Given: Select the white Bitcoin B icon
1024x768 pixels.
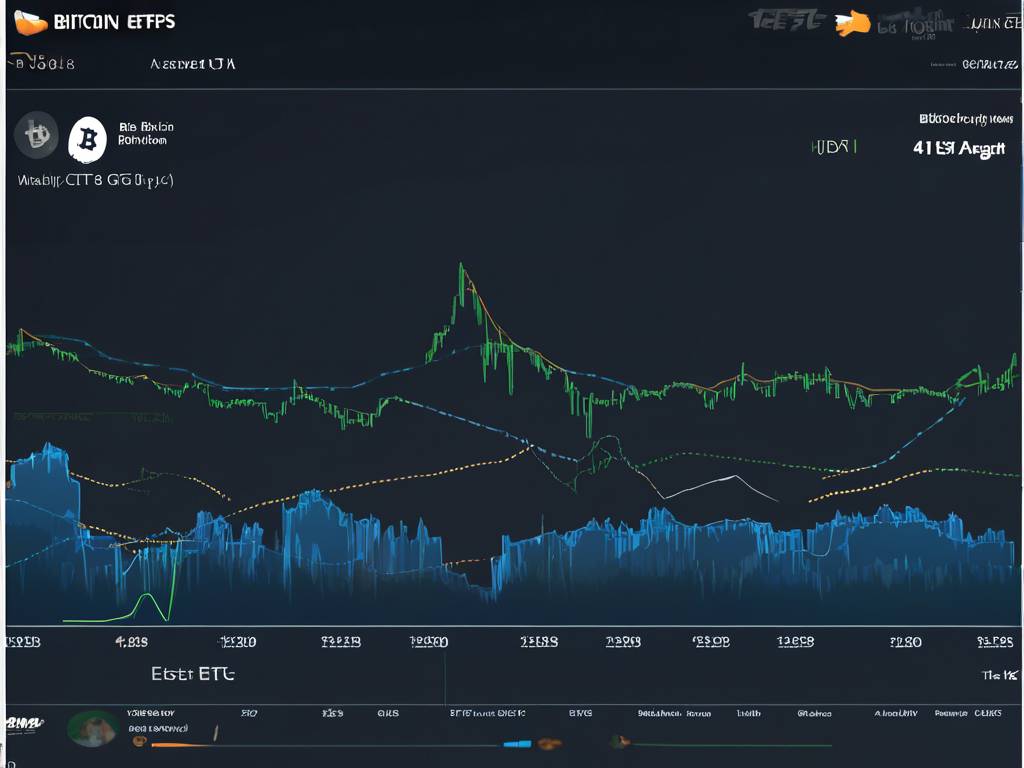Looking at the screenshot, I should pos(88,139).
